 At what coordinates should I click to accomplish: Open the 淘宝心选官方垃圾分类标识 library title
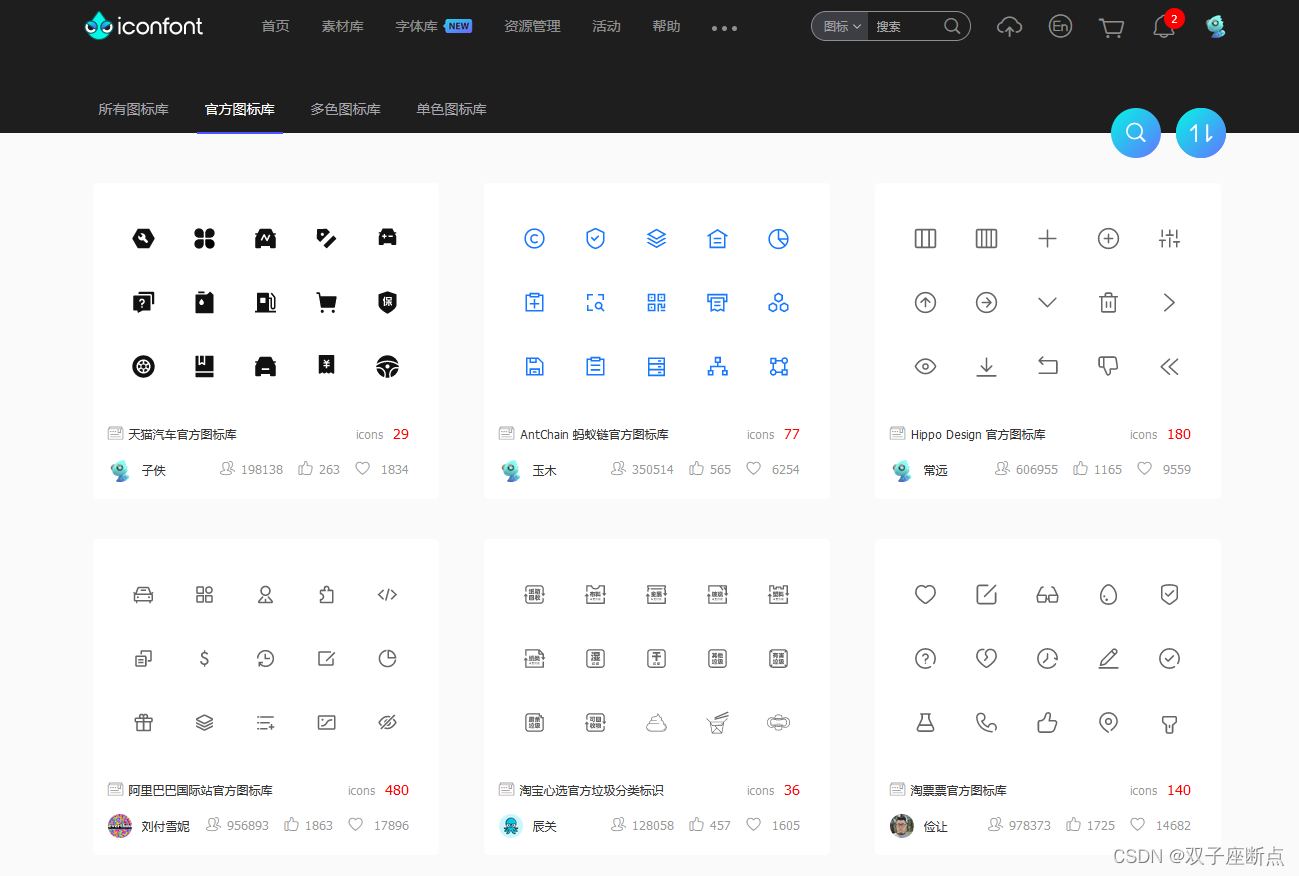point(592,790)
